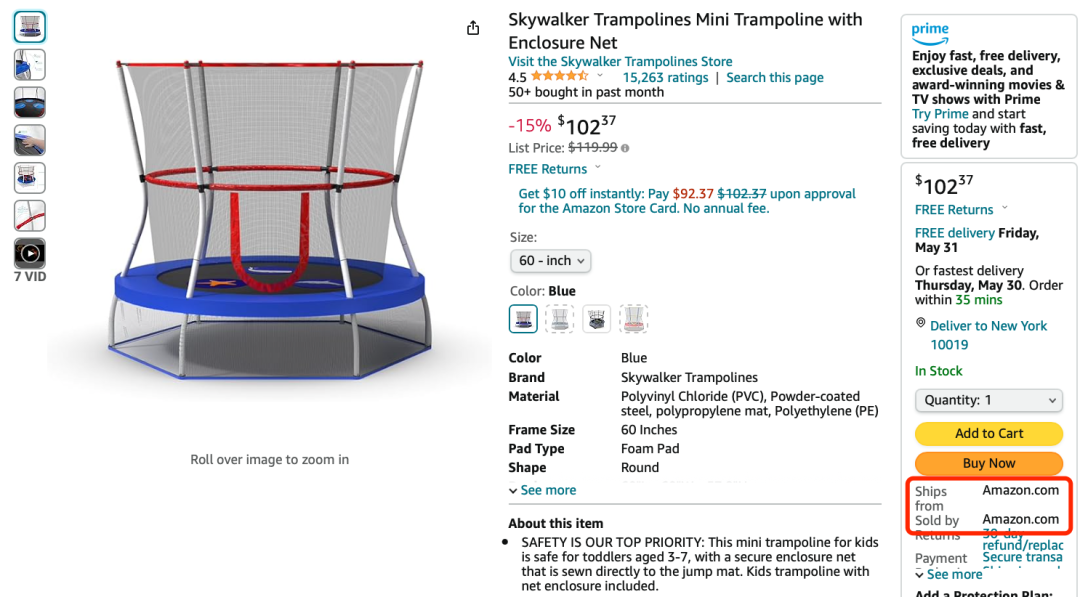This screenshot has width=1080, height=597.
Task: Select the first product thumbnail image
Action: click(x=30, y=27)
